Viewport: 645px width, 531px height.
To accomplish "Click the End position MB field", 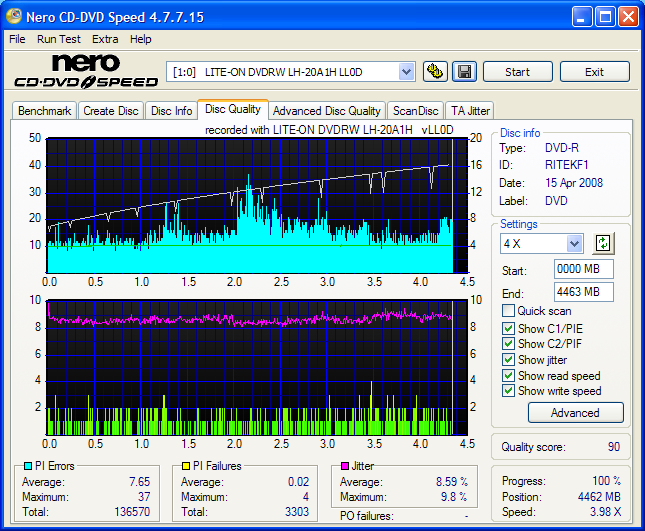I will coord(582,292).
